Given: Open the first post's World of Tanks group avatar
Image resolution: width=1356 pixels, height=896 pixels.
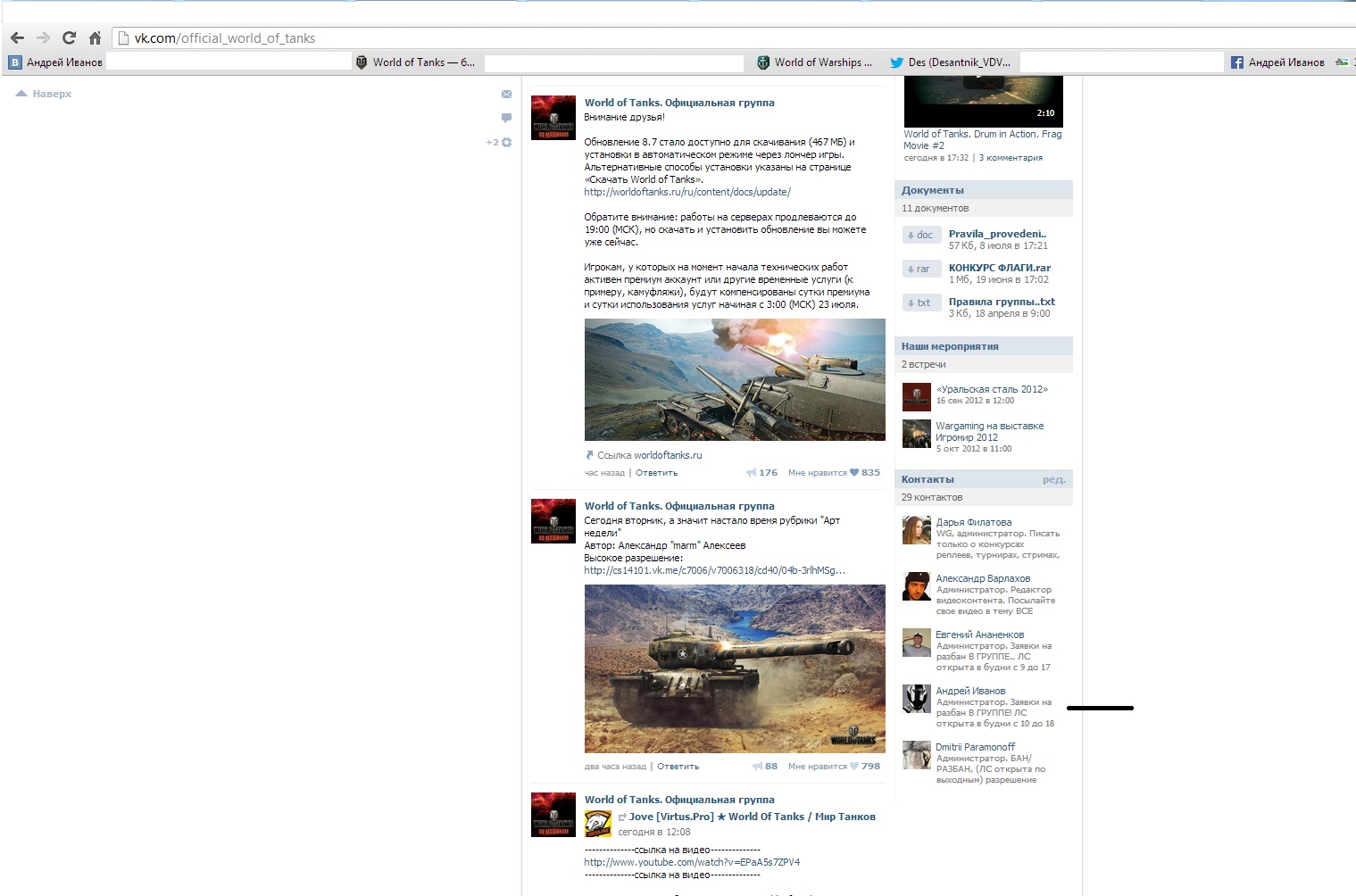Looking at the screenshot, I should pos(553,119).
